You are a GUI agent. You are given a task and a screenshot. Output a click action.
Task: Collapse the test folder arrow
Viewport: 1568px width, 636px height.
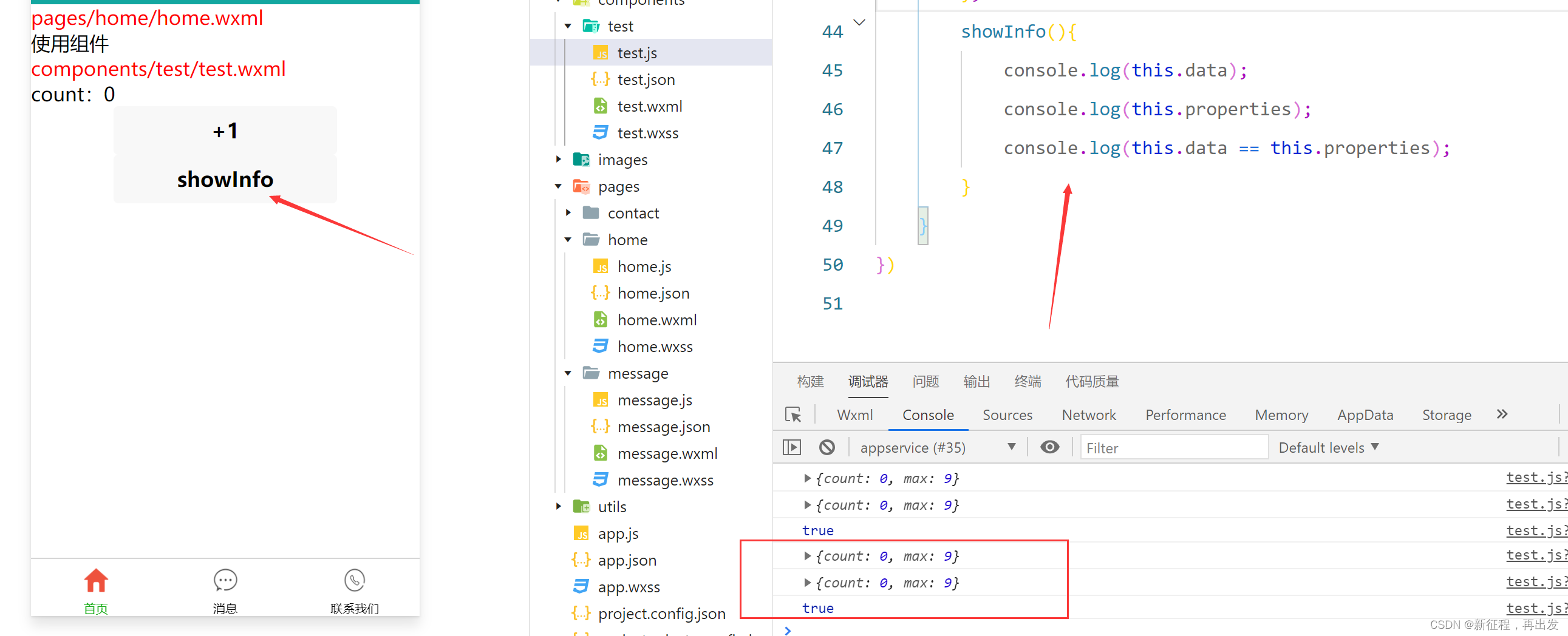[x=567, y=26]
